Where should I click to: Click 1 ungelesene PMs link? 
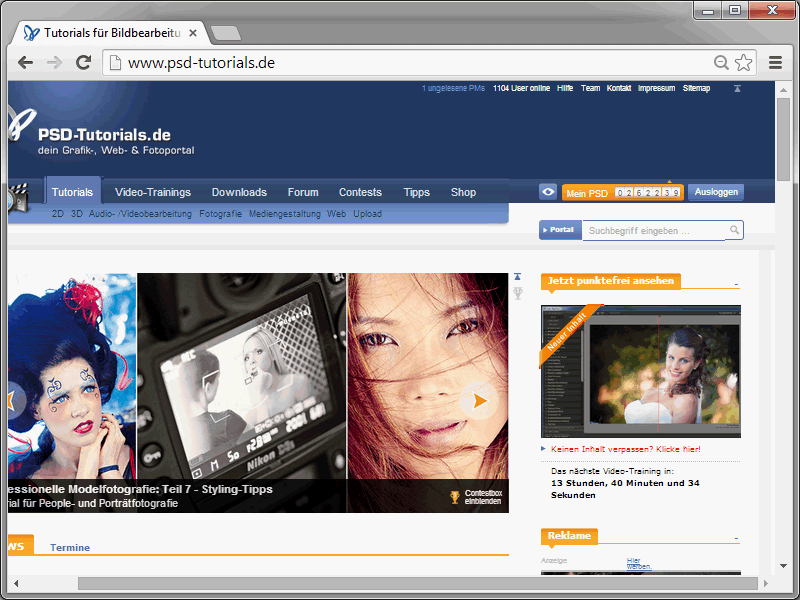tap(453, 88)
